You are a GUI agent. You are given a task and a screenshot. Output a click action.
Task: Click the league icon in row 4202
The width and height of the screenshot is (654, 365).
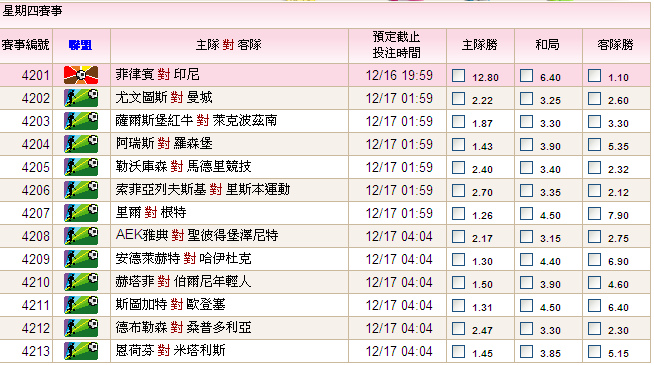(x=81, y=98)
